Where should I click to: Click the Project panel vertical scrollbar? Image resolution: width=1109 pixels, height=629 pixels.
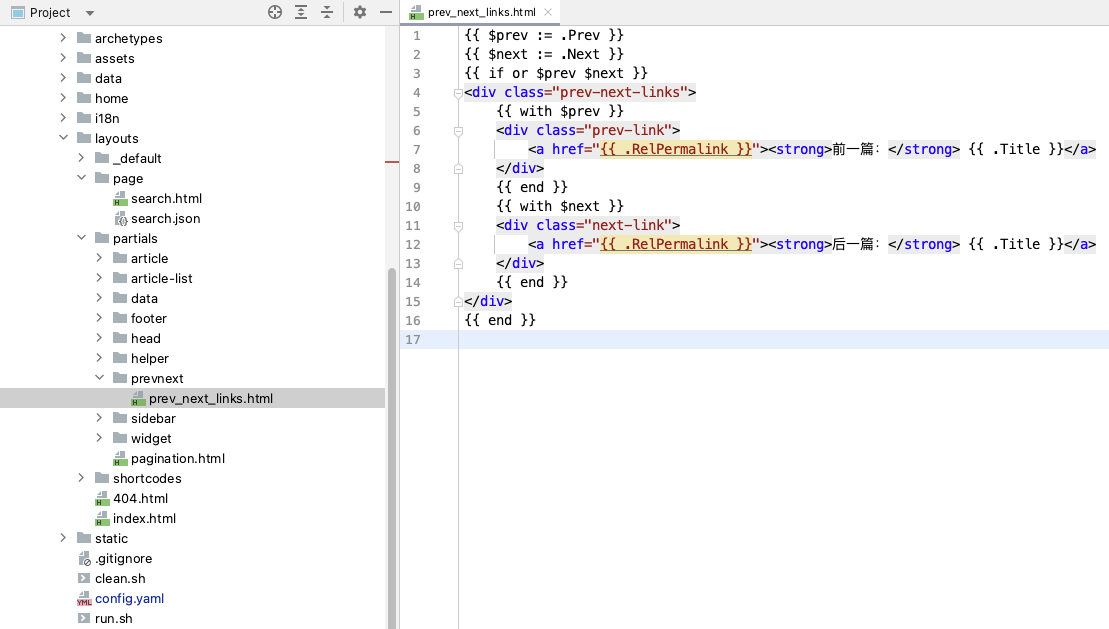pyautogui.click(x=392, y=449)
